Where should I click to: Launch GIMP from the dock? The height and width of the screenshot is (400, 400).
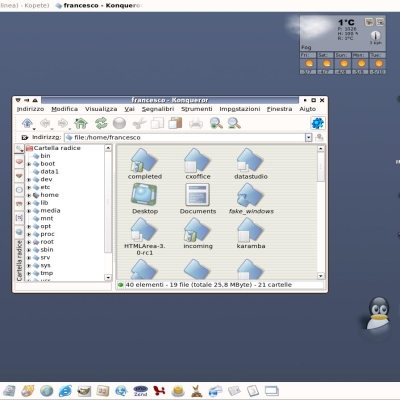click(x=84, y=391)
